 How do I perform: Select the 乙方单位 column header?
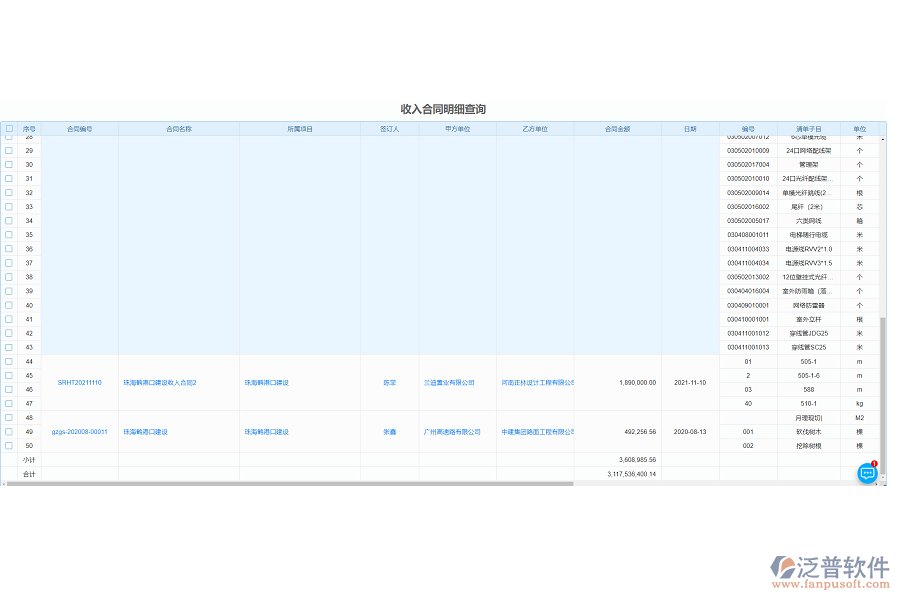coord(535,129)
